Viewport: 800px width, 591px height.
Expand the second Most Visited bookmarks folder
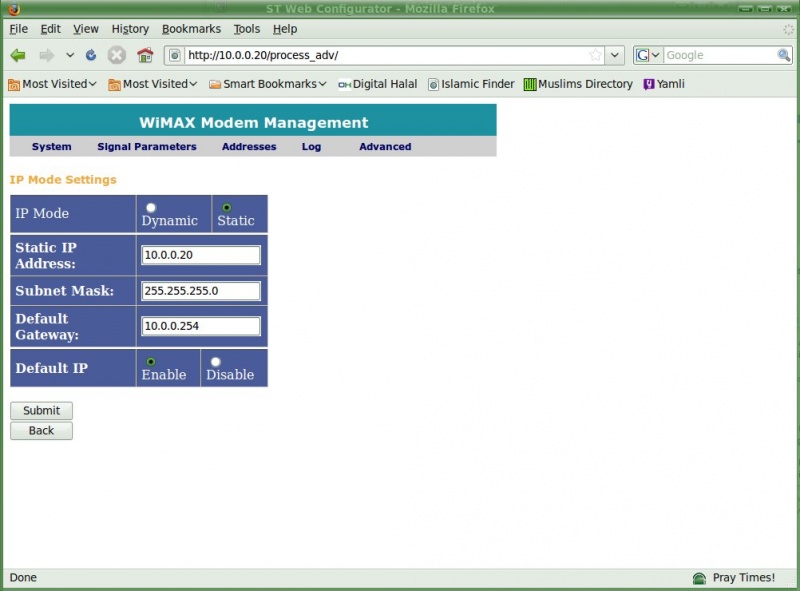153,84
